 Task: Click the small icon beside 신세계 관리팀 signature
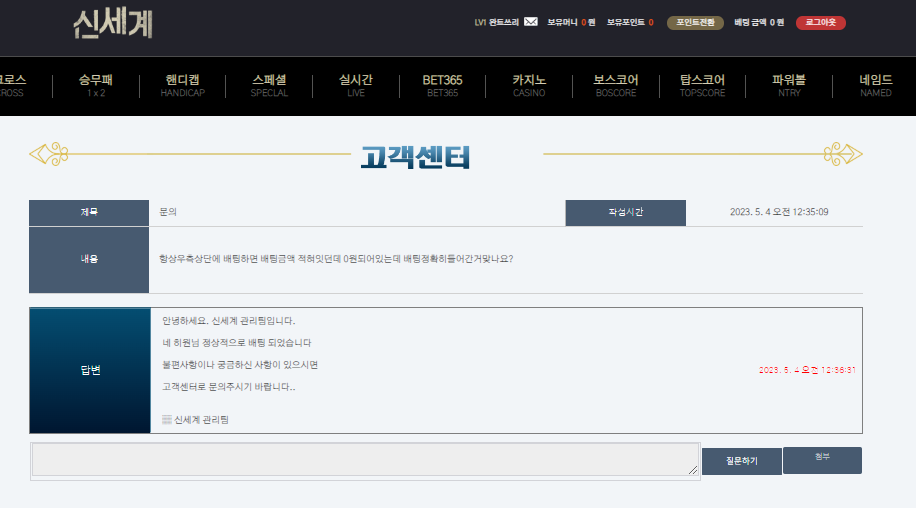pyautogui.click(x=167, y=420)
